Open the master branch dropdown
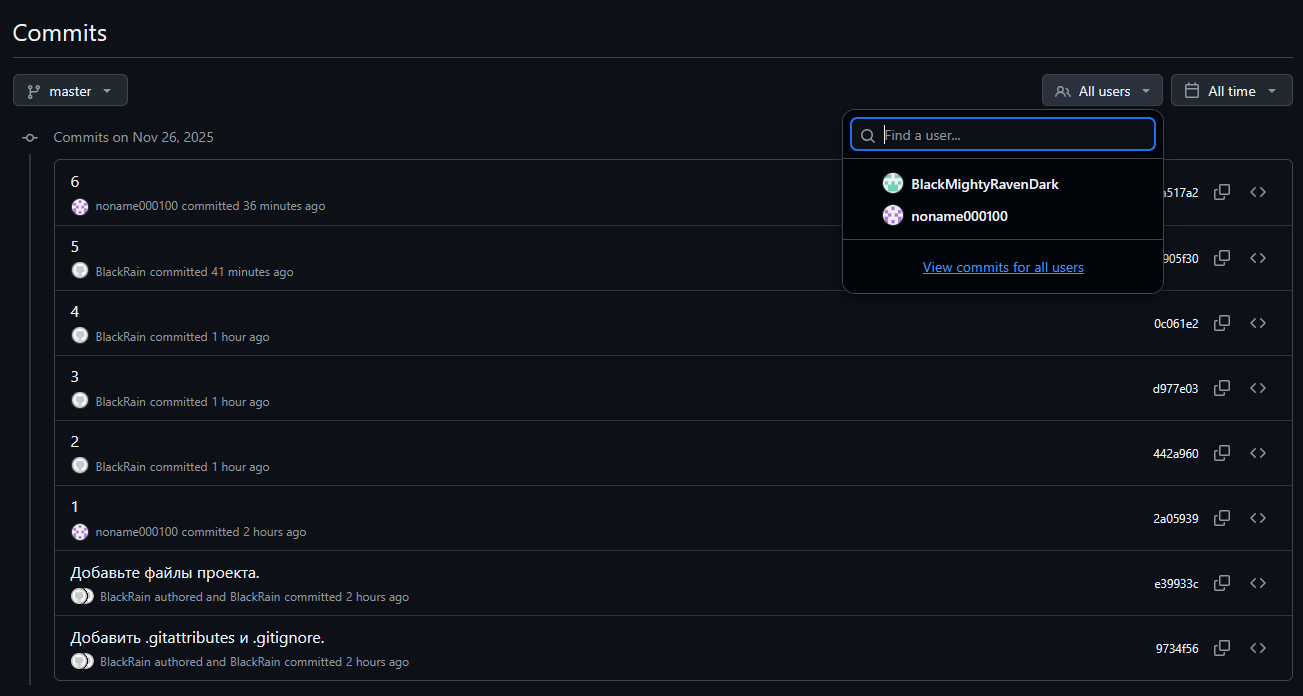1303x696 pixels. click(70, 91)
